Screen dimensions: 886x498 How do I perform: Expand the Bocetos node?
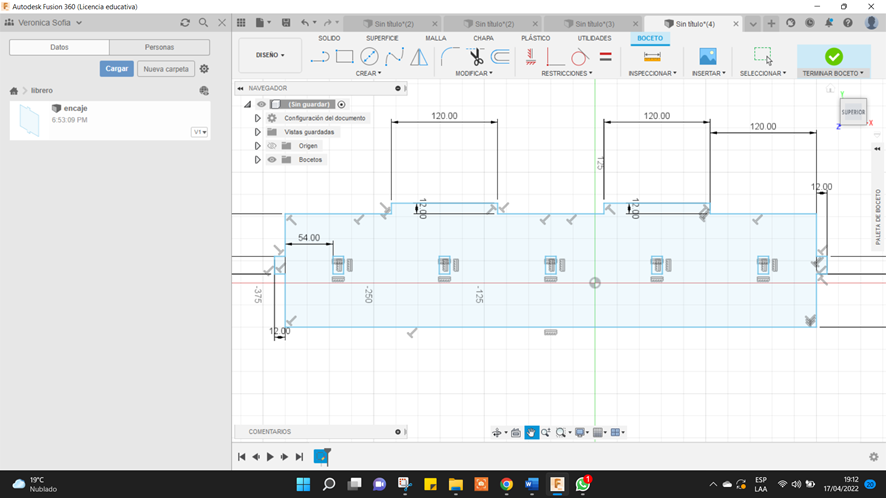pyautogui.click(x=257, y=159)
